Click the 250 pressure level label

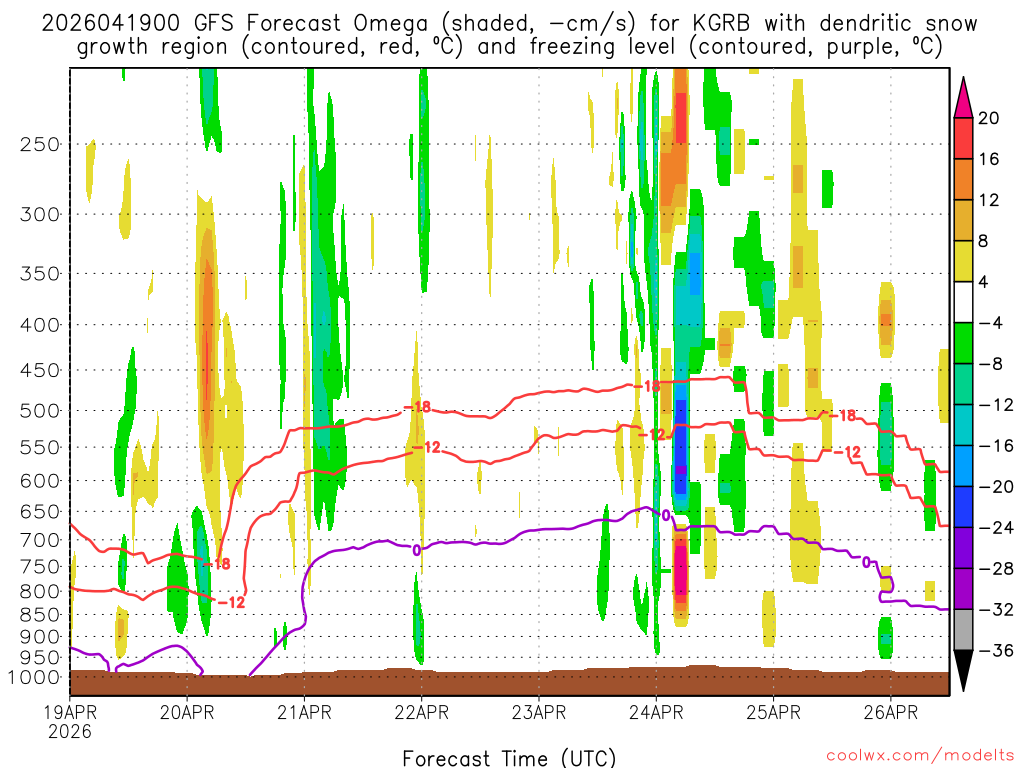(x=40, y=144)
